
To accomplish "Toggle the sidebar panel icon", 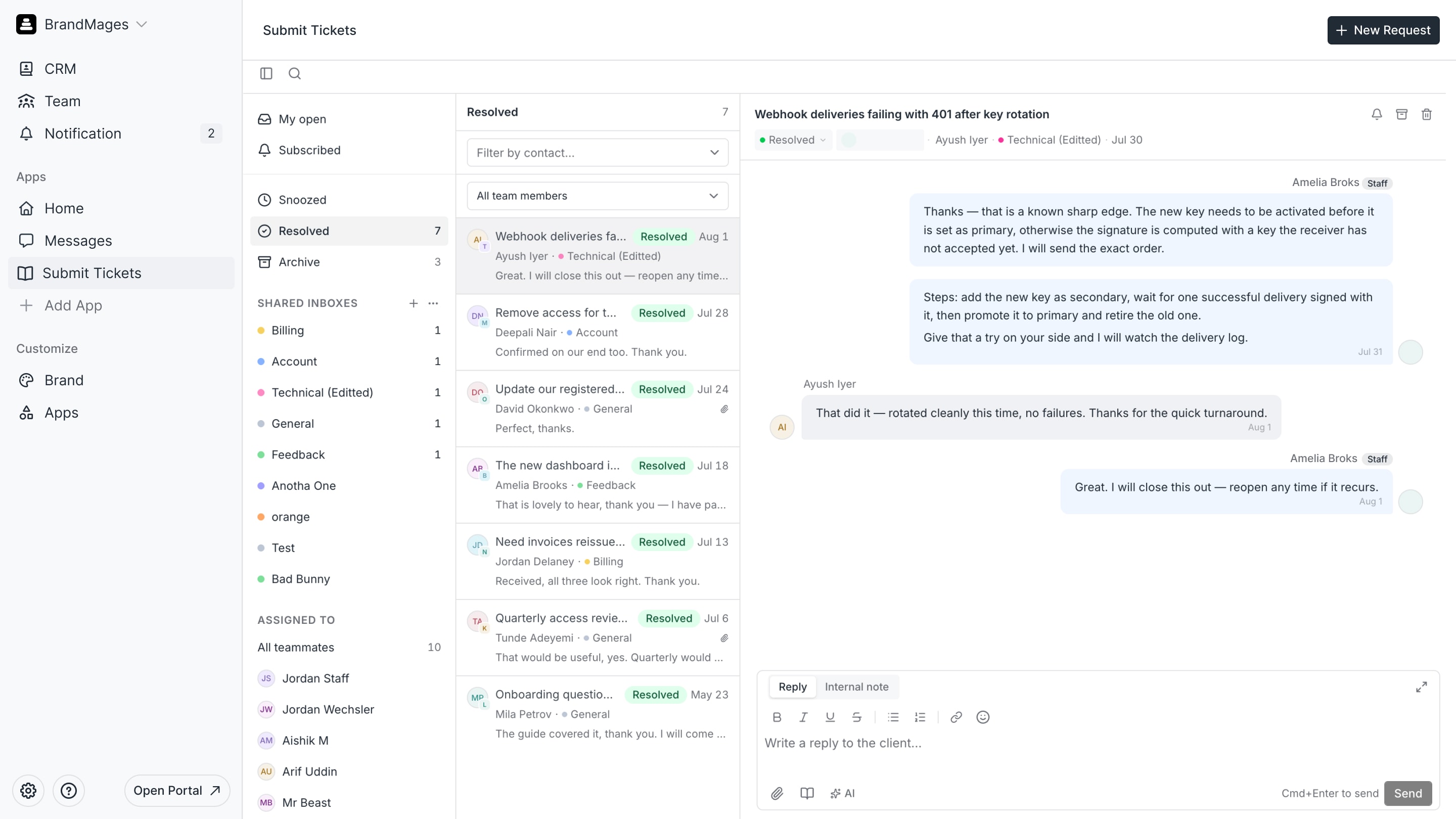I will point(266,73).
